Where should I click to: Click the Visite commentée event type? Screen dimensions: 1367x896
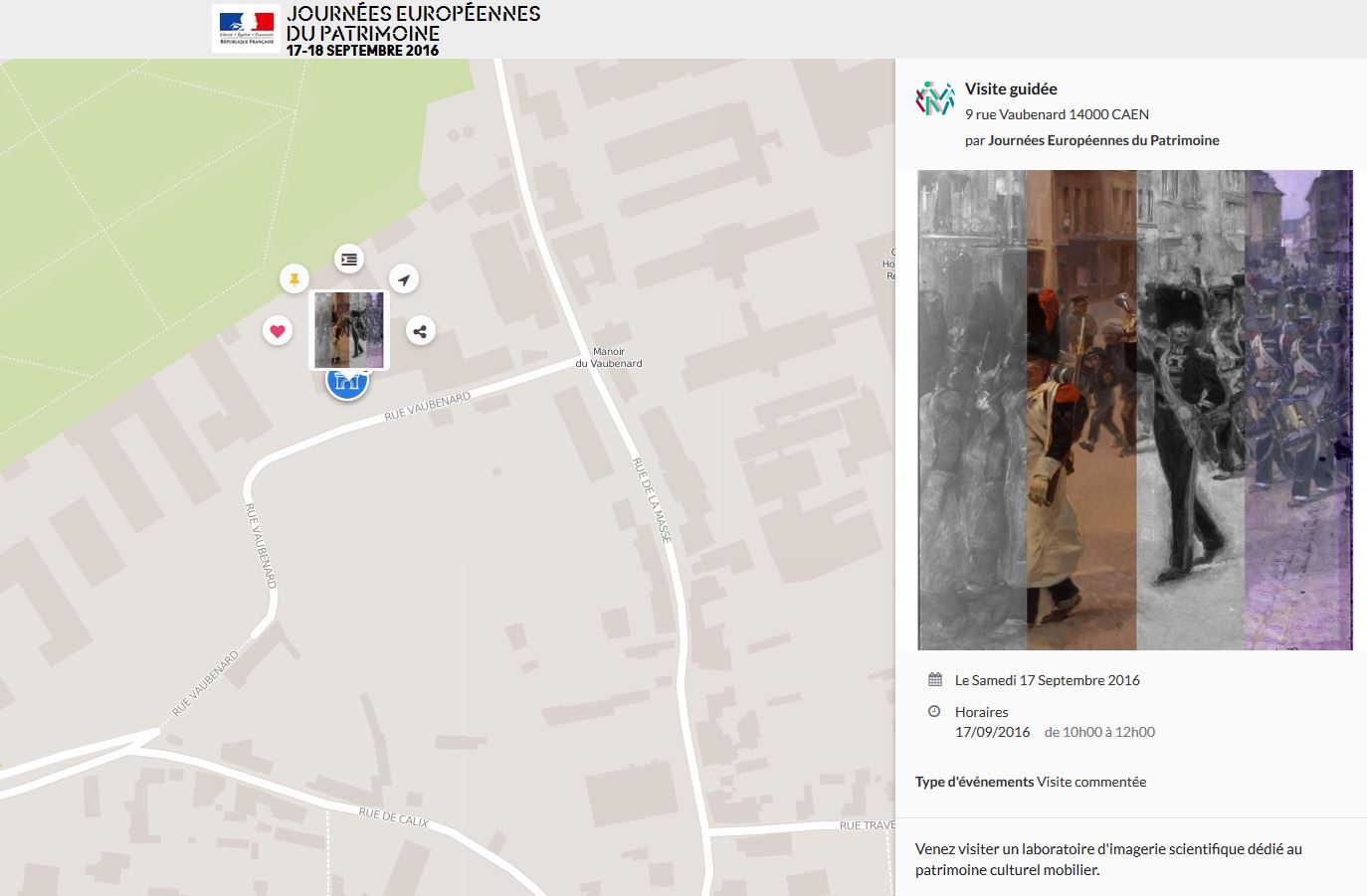click(x=1091, y=782)
